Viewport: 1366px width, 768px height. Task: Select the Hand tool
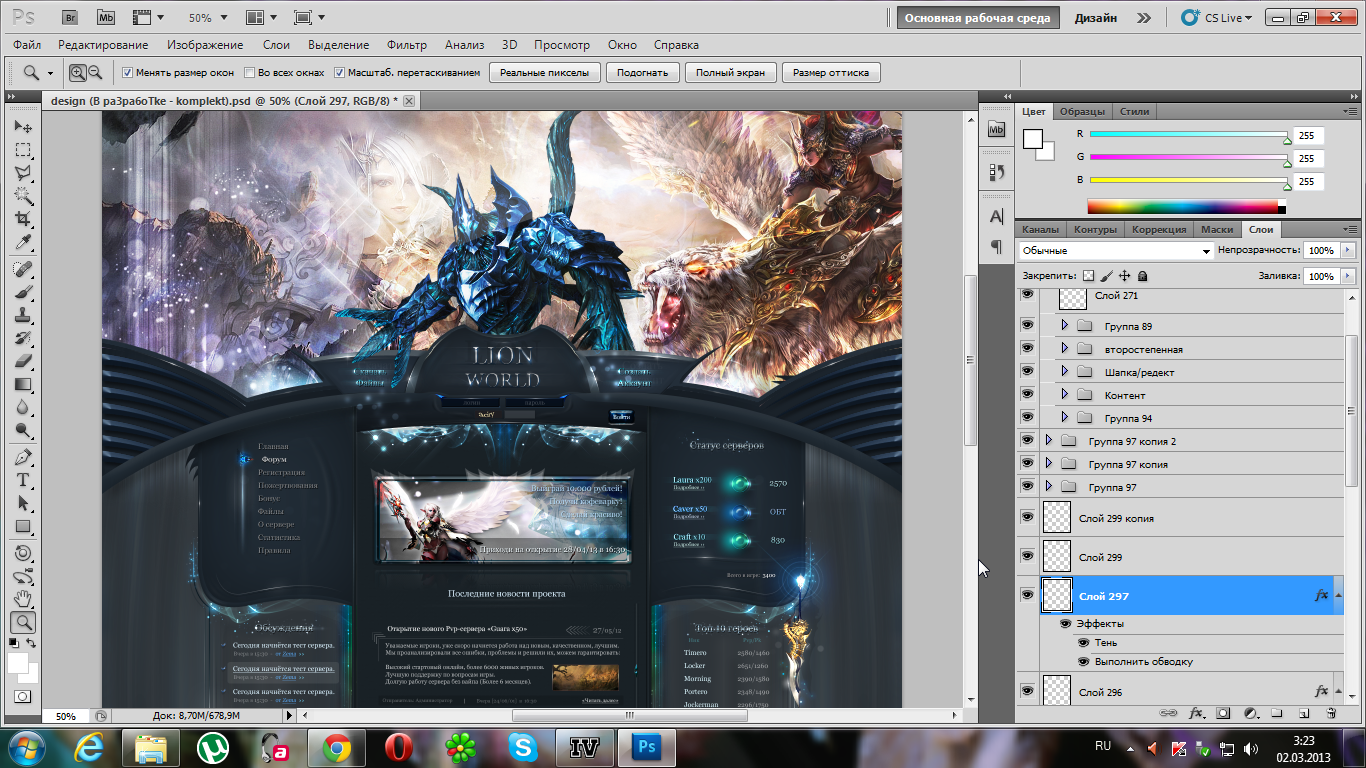(23, 598)
